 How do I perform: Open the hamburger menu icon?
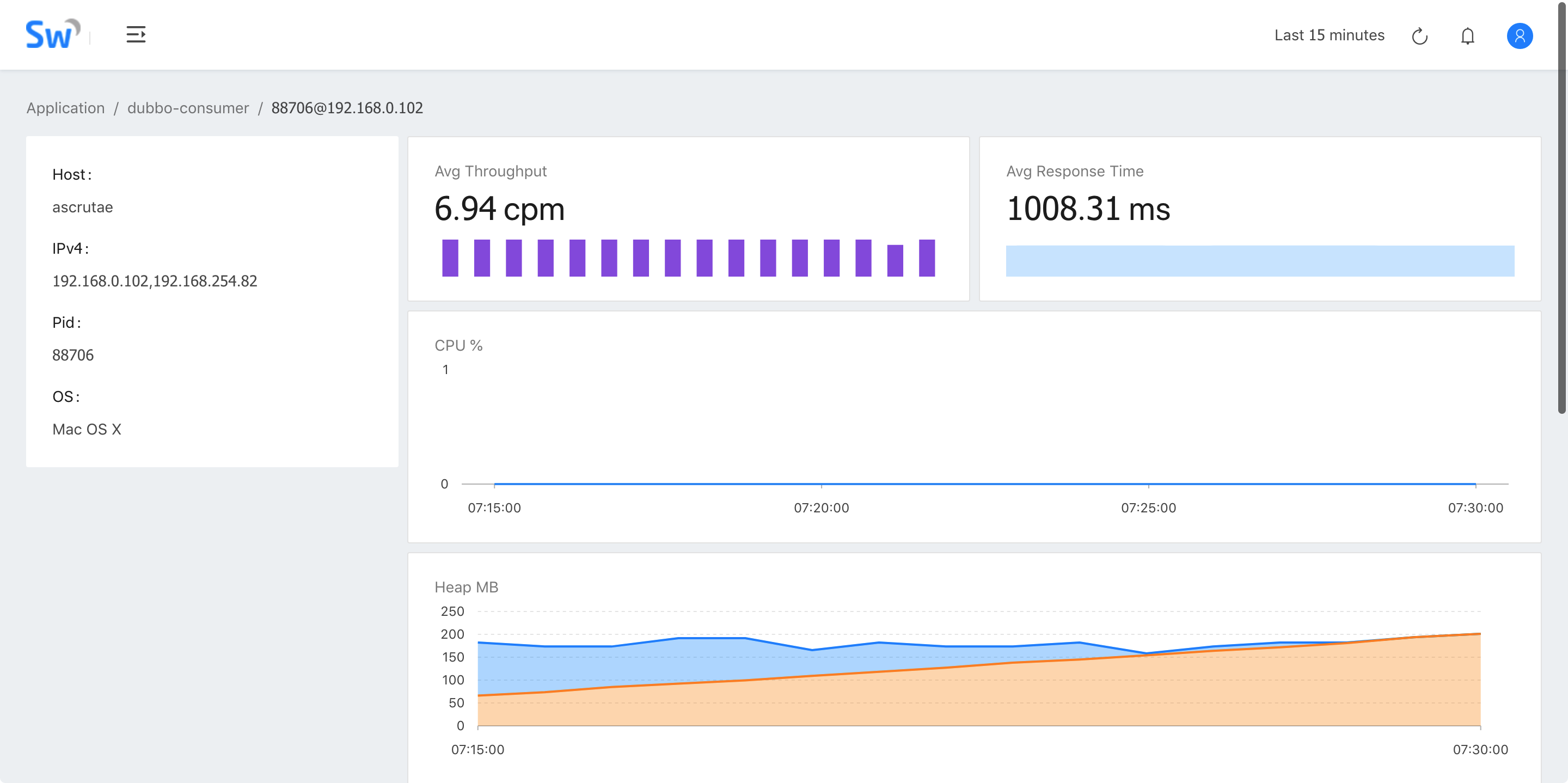tap(136, 34)
